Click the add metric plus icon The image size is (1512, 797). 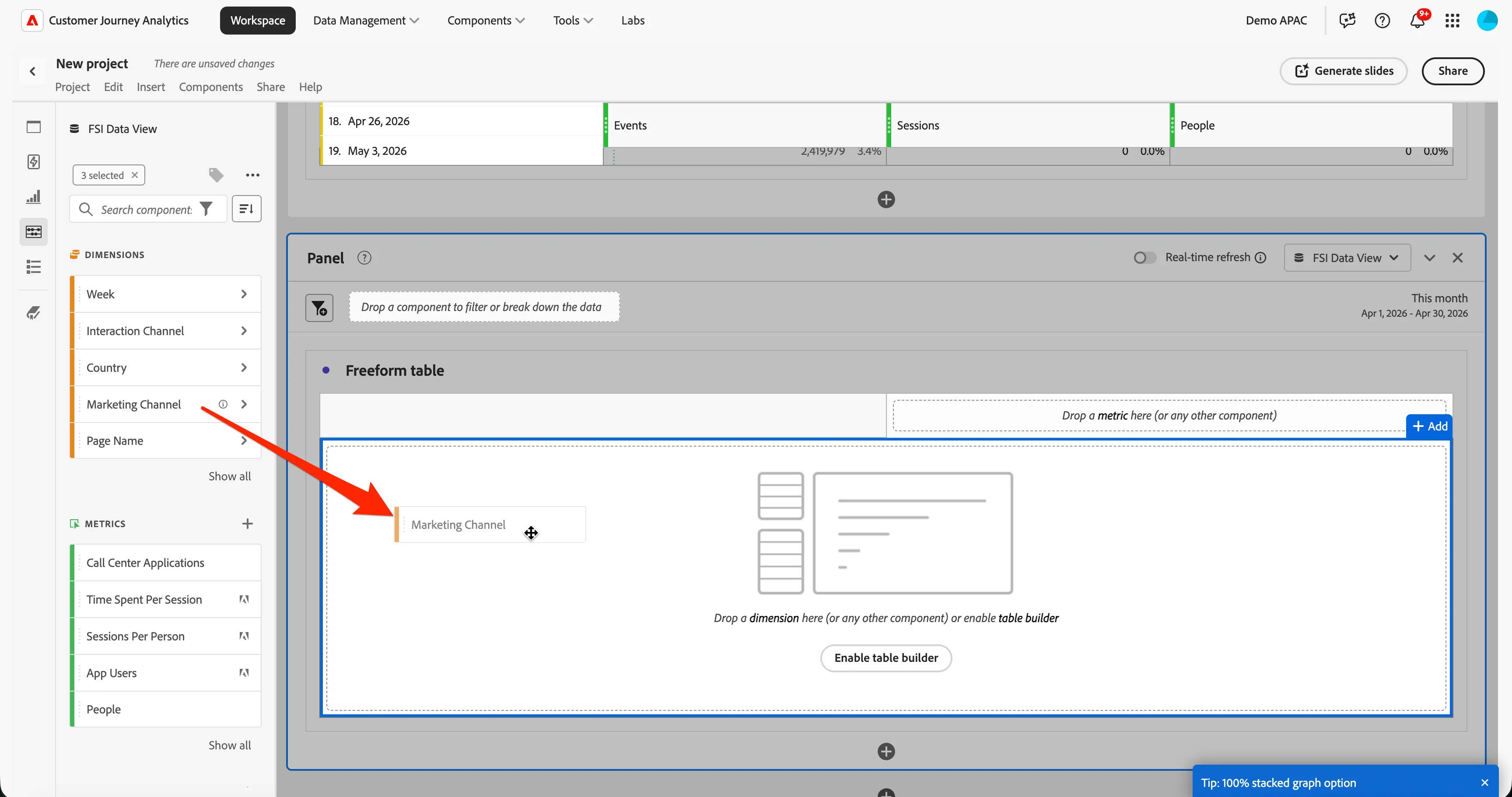coord(247,524)
